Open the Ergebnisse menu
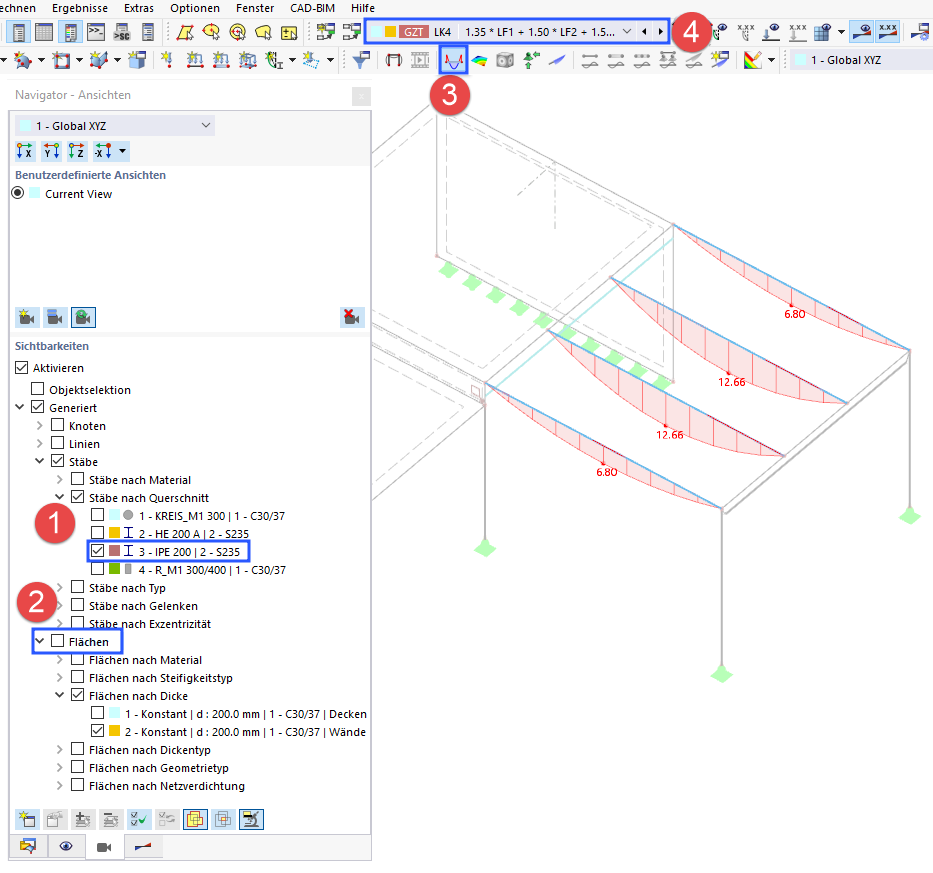Viewport: 933px width, 873px height. (x=80, y=8)
